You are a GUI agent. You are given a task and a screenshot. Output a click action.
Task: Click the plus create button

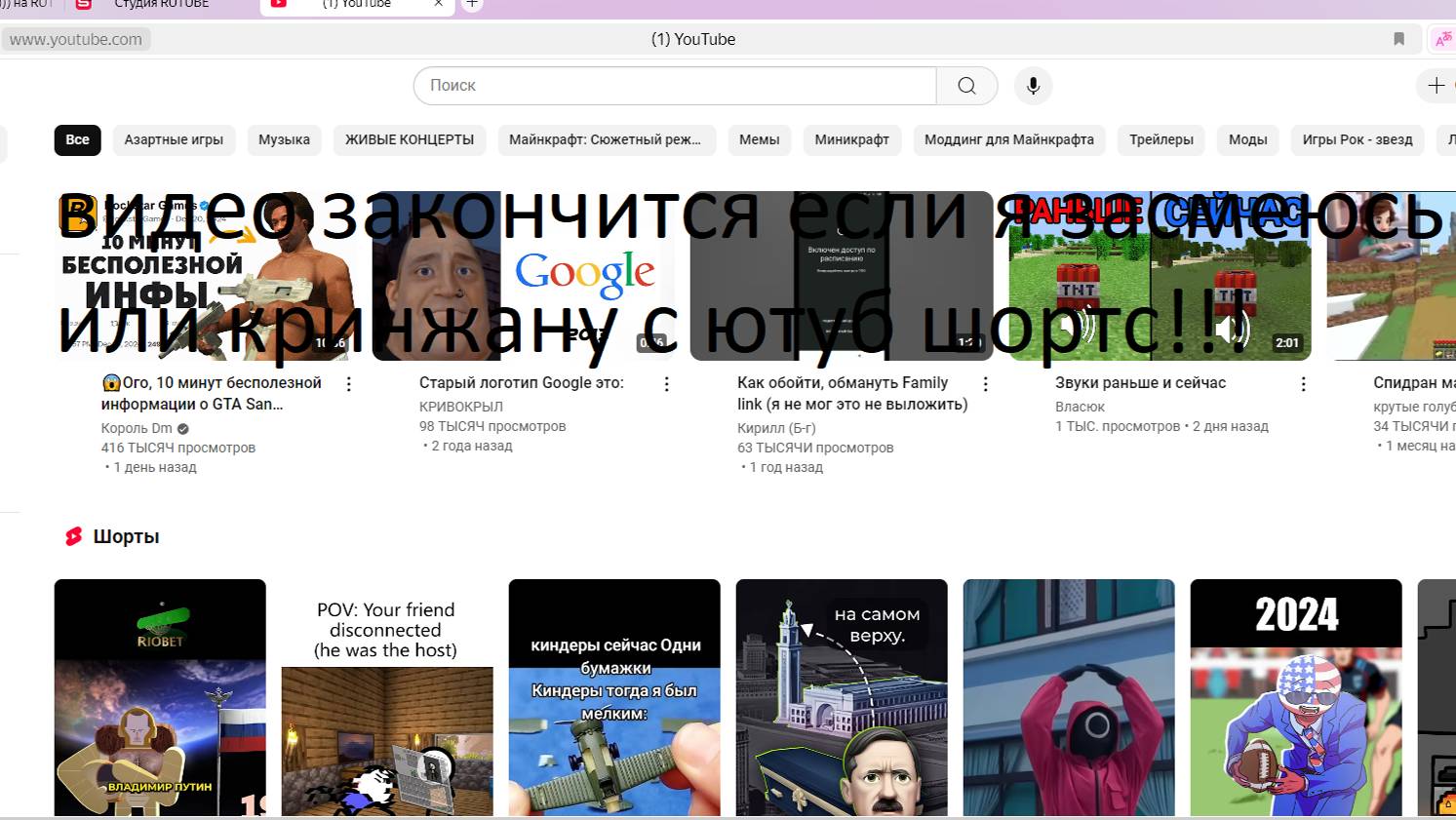point(1436,86)
